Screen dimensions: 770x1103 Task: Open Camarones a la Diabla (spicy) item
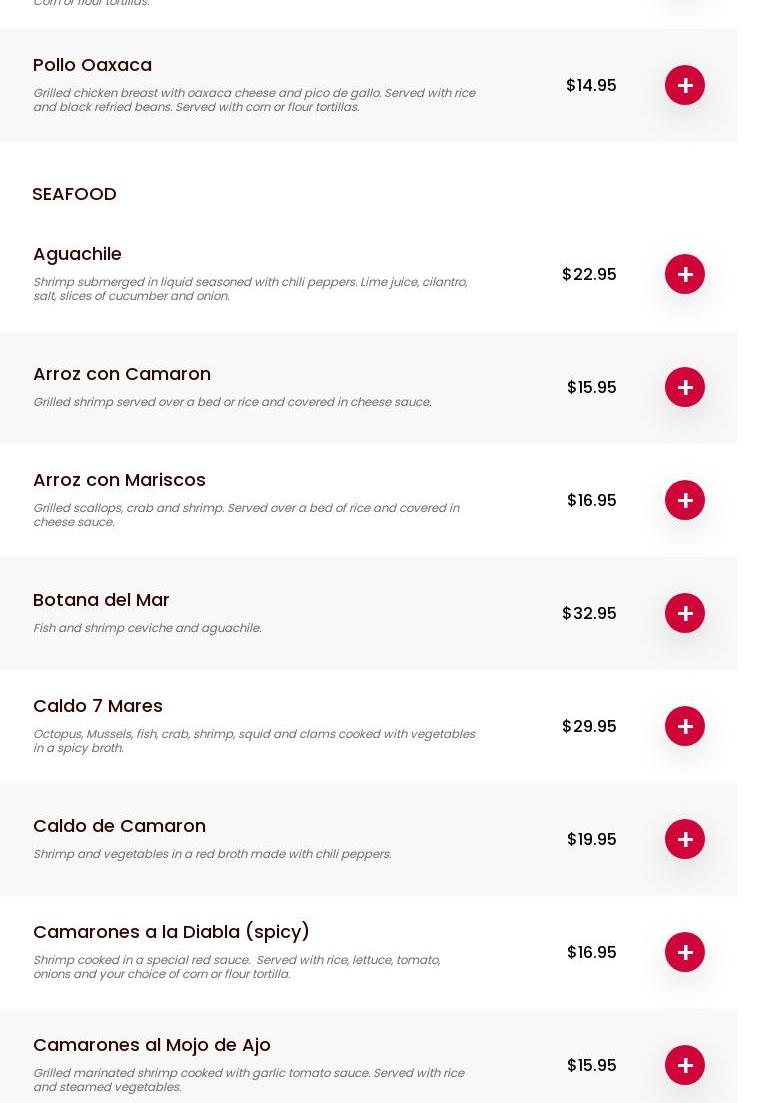tap(171, 932)
